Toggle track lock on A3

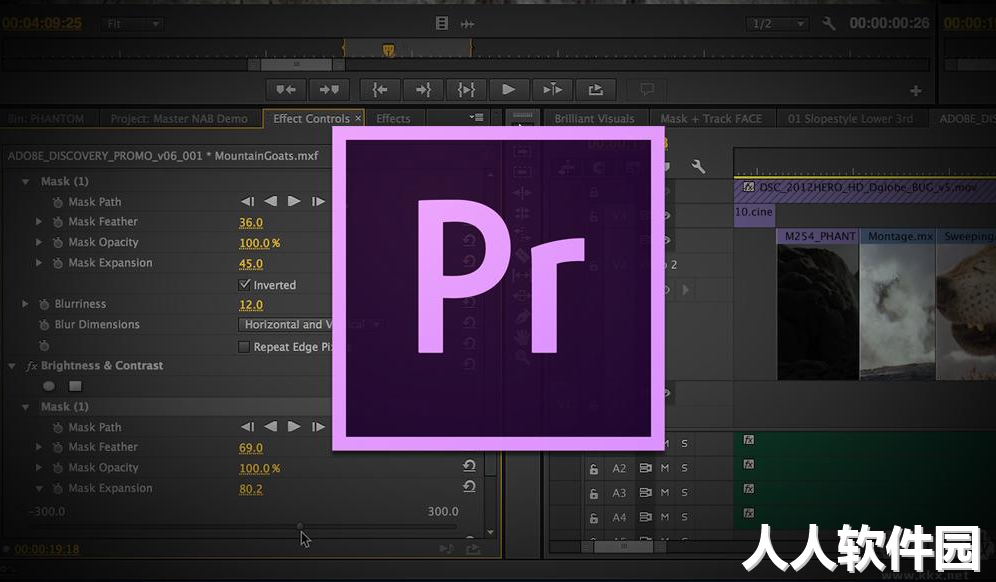coord(594,494)
